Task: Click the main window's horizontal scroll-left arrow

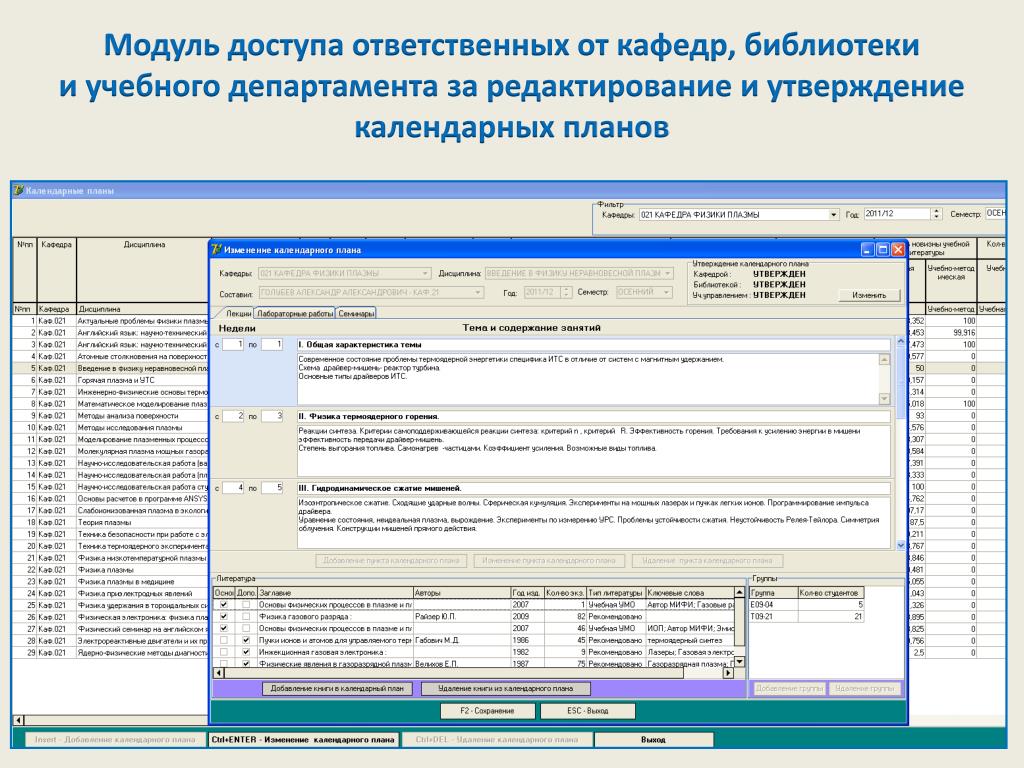Action: 18,720
